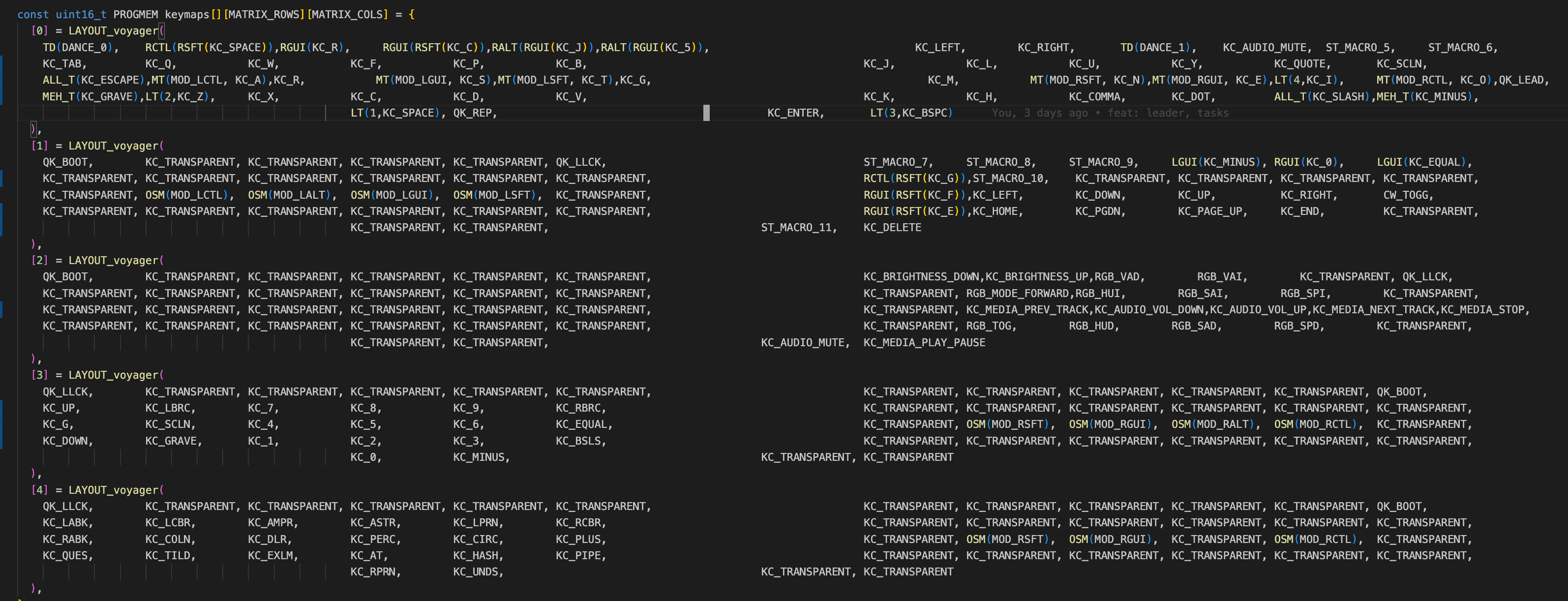Click the RGB_TOG keycode
Screen dimensions: 1568x601
click(x=988, y=326)
